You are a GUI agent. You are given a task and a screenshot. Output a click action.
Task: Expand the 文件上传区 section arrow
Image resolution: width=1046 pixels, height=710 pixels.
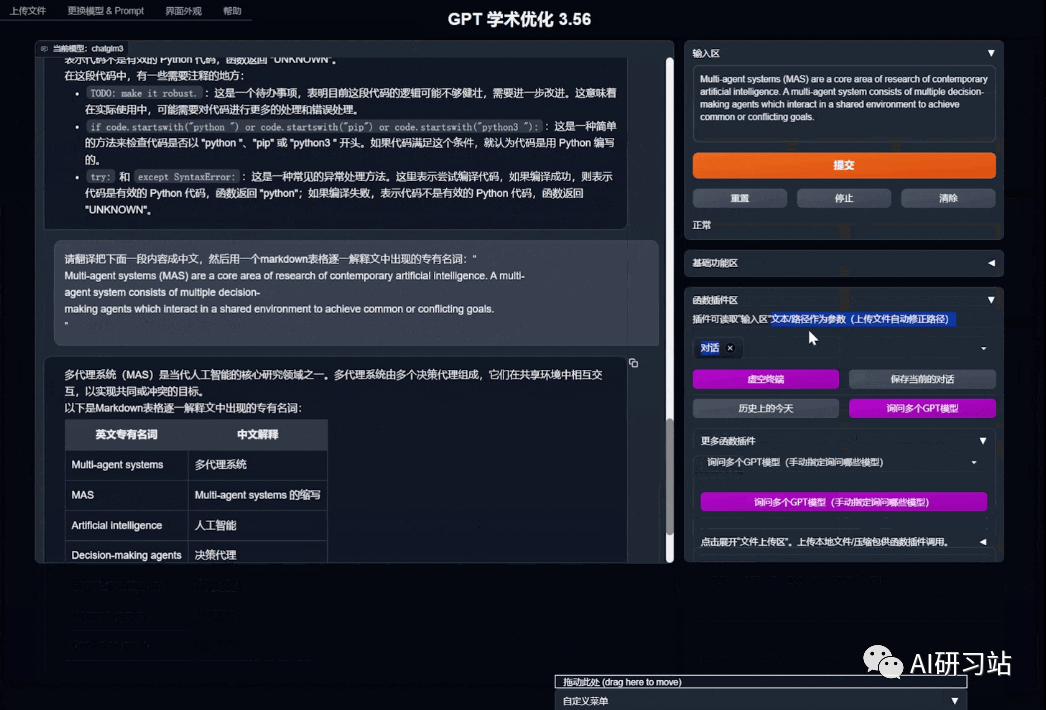pyautogui.click(x=983, y=542)
